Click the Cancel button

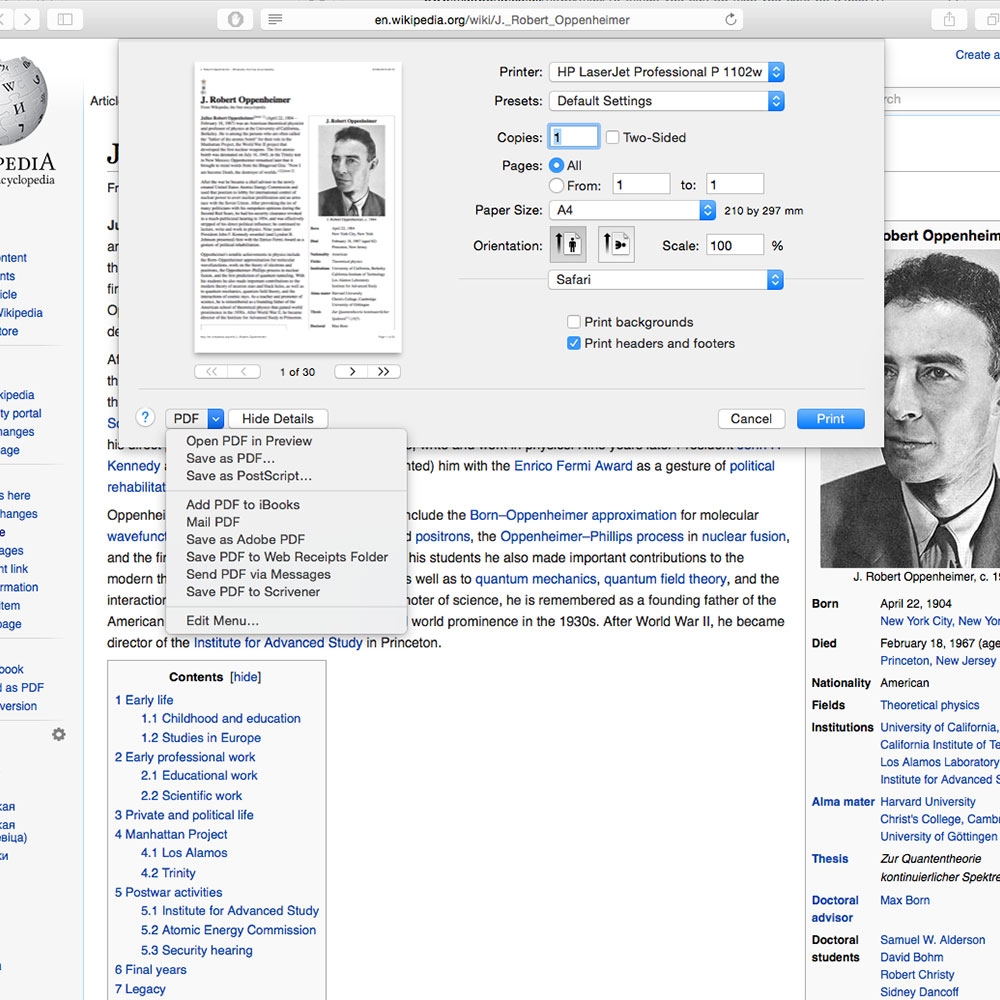coord(751,418)
